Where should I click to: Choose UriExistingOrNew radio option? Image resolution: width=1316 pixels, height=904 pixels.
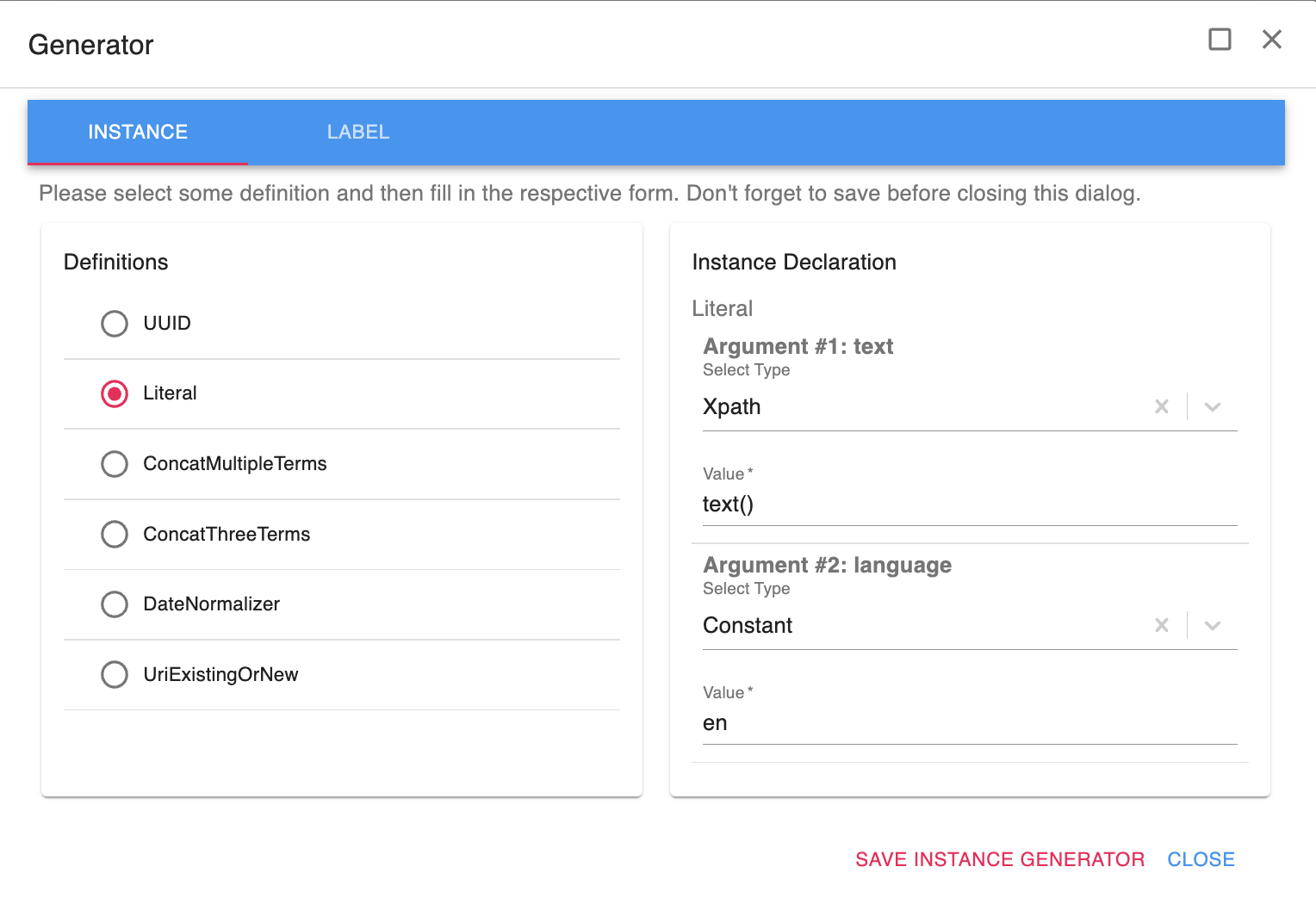point(115,674)
